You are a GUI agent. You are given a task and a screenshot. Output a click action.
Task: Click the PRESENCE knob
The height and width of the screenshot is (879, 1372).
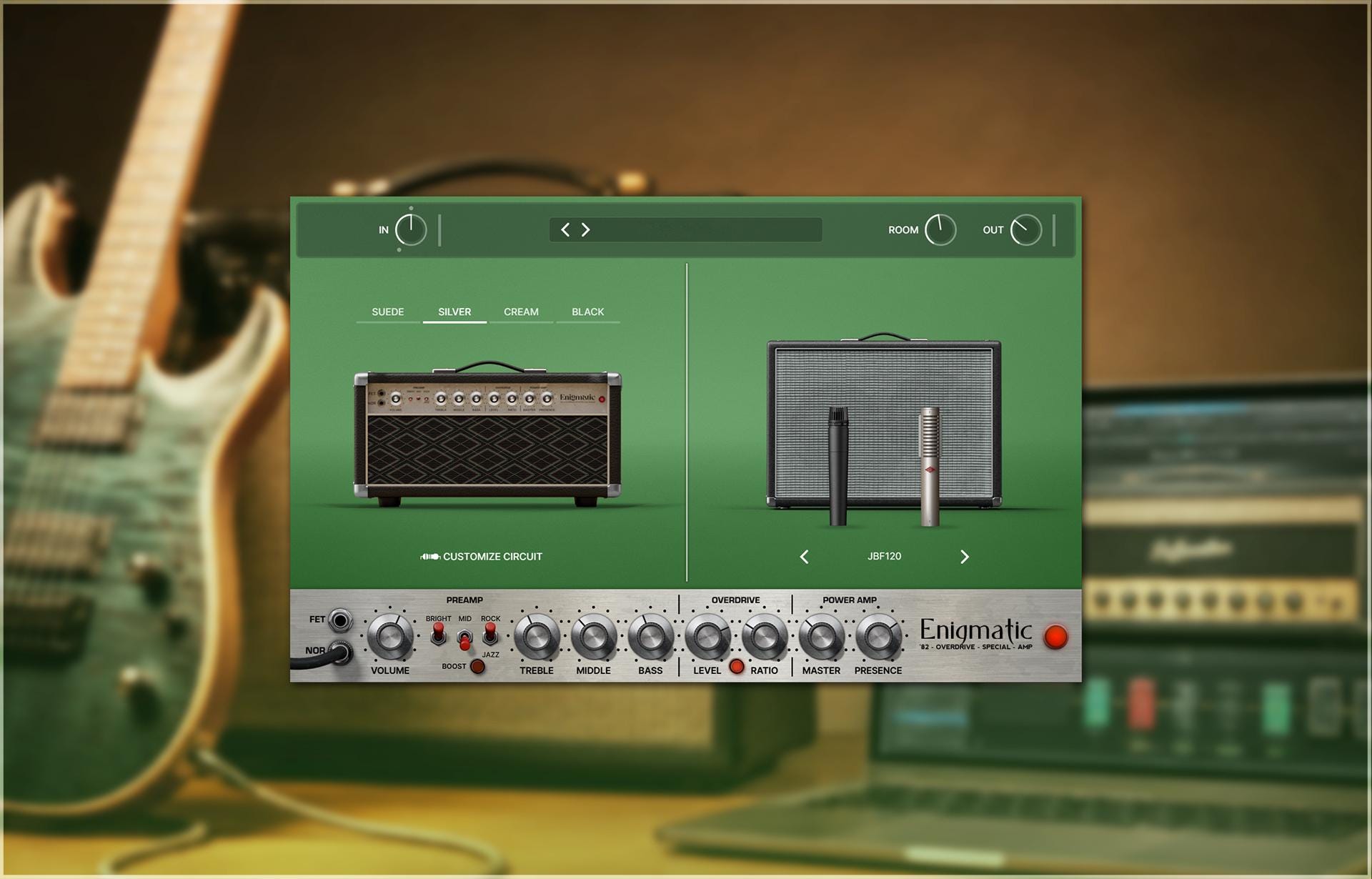[878, 636]
